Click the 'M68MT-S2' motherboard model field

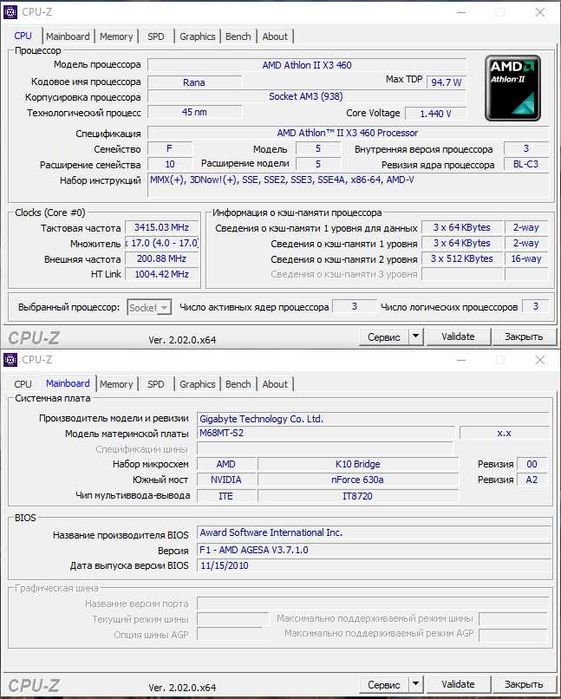point(326,433)
